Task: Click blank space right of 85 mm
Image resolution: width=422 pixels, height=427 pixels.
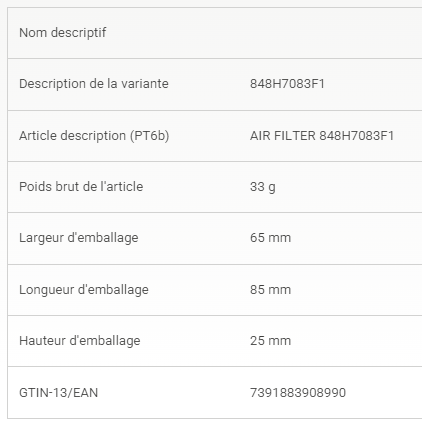Action: click(x=356, y=290)
